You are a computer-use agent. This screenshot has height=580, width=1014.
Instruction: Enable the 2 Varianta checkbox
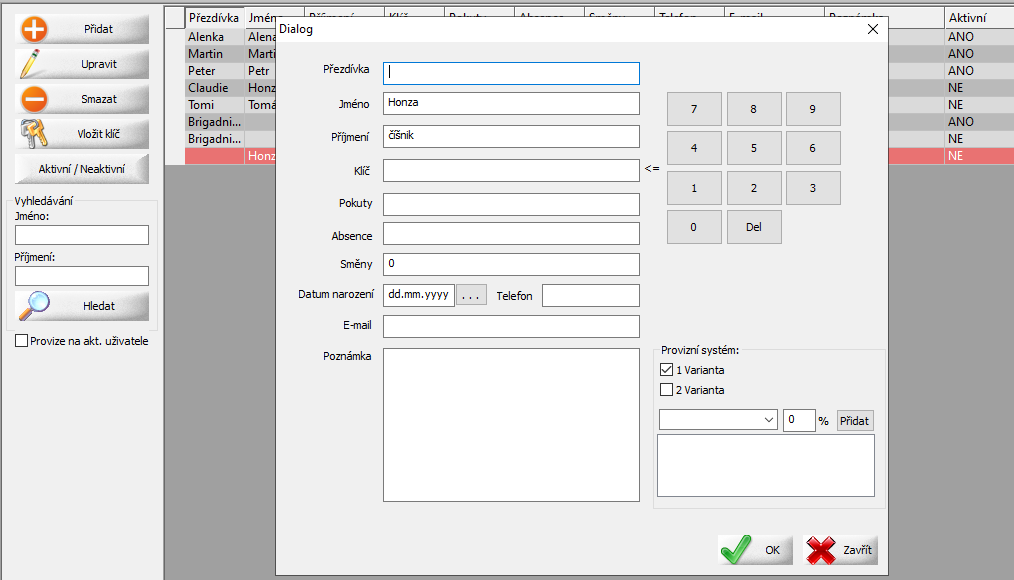click(667, 390)
